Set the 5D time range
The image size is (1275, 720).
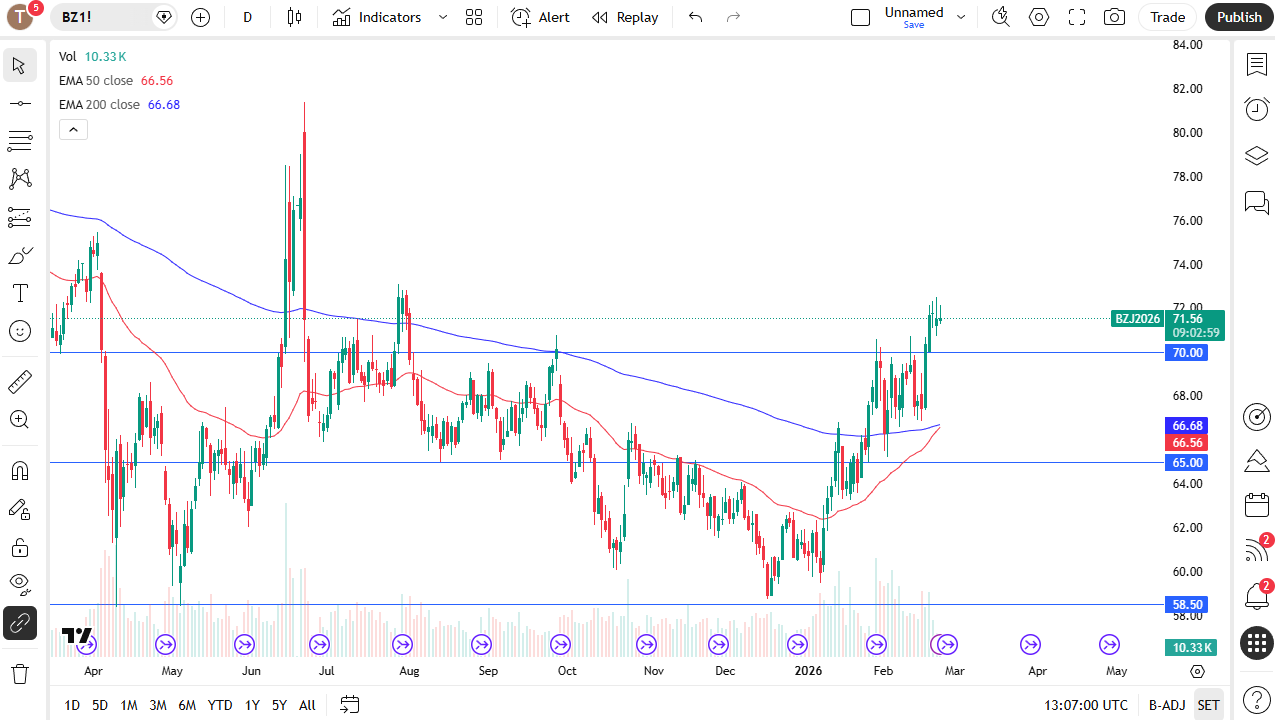100,705
